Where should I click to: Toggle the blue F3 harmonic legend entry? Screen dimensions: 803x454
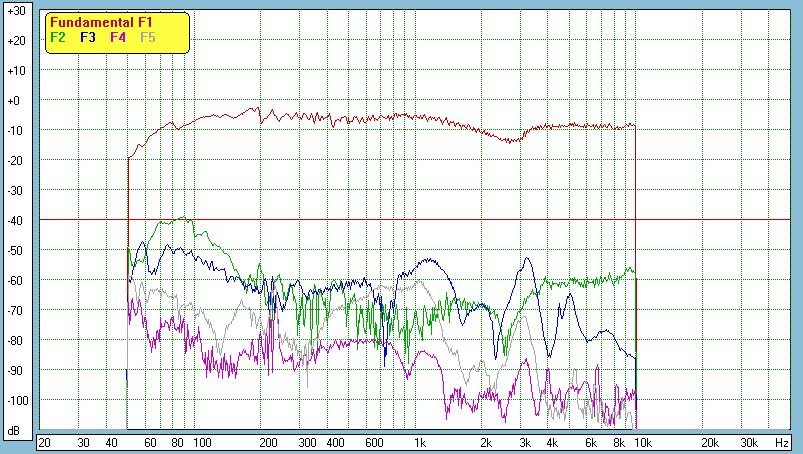(x=88, y=37)
